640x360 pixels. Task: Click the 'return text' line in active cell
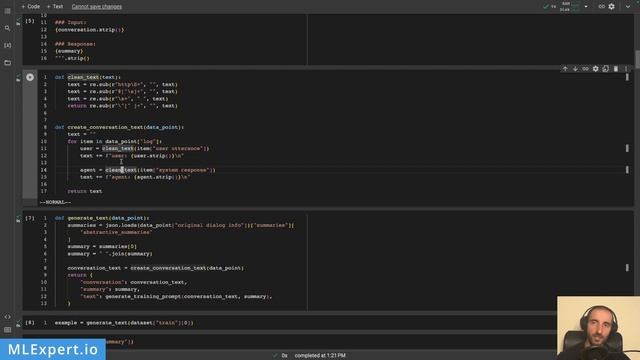(x=84, y=191)
